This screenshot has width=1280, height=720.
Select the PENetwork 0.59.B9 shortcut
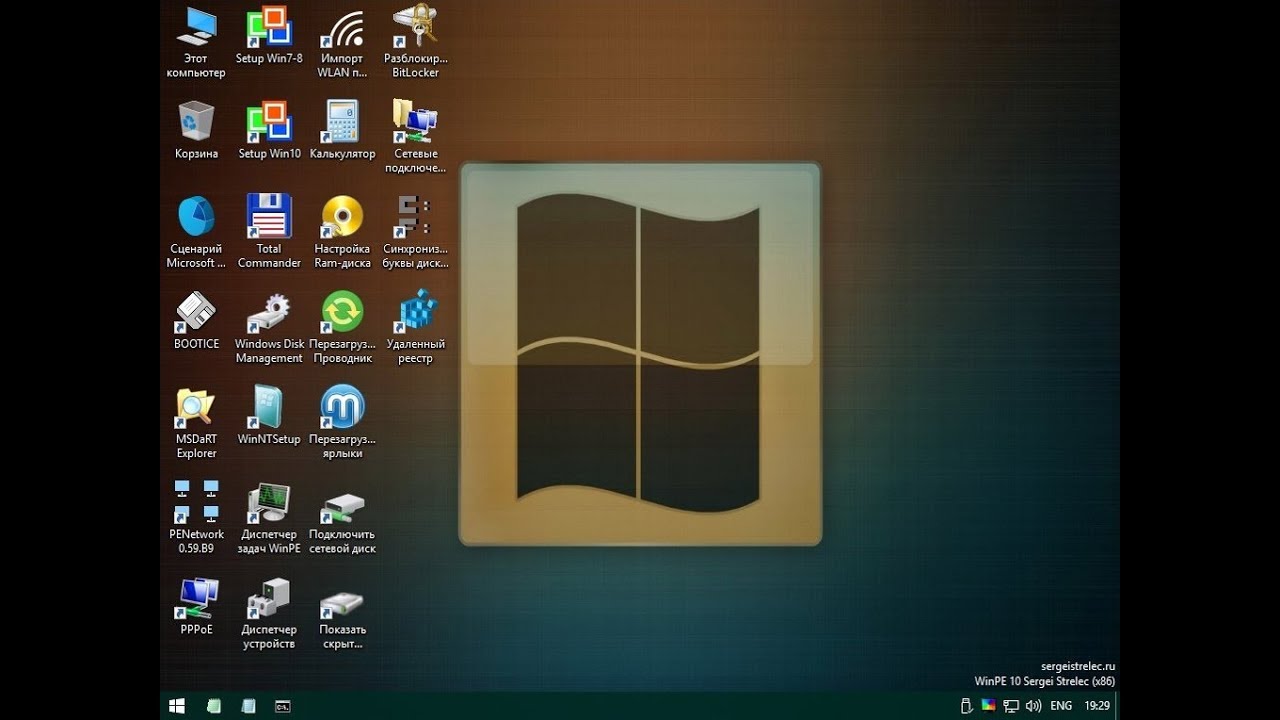[x=196, y=517]
